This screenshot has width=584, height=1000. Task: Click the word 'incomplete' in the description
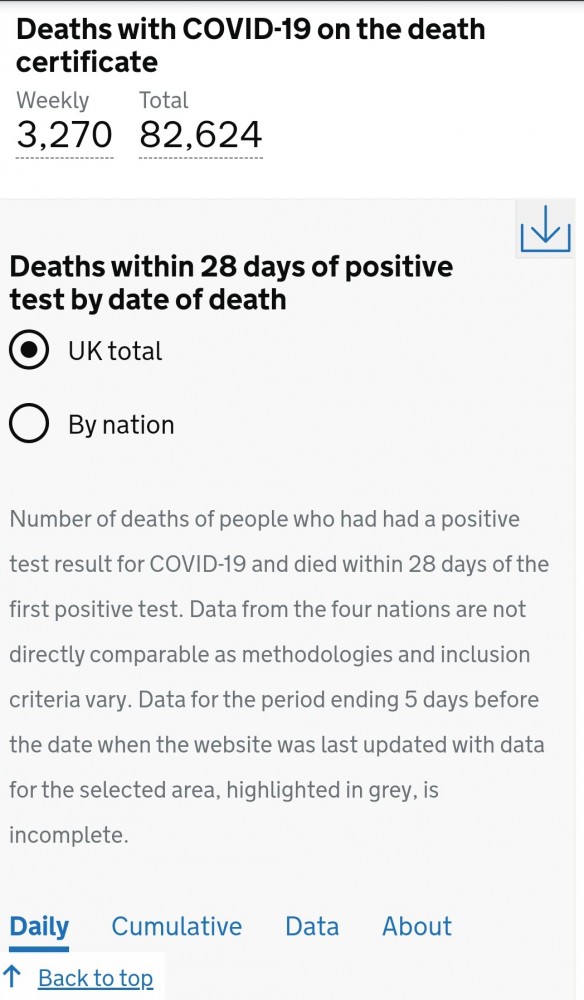pos(67,835)
